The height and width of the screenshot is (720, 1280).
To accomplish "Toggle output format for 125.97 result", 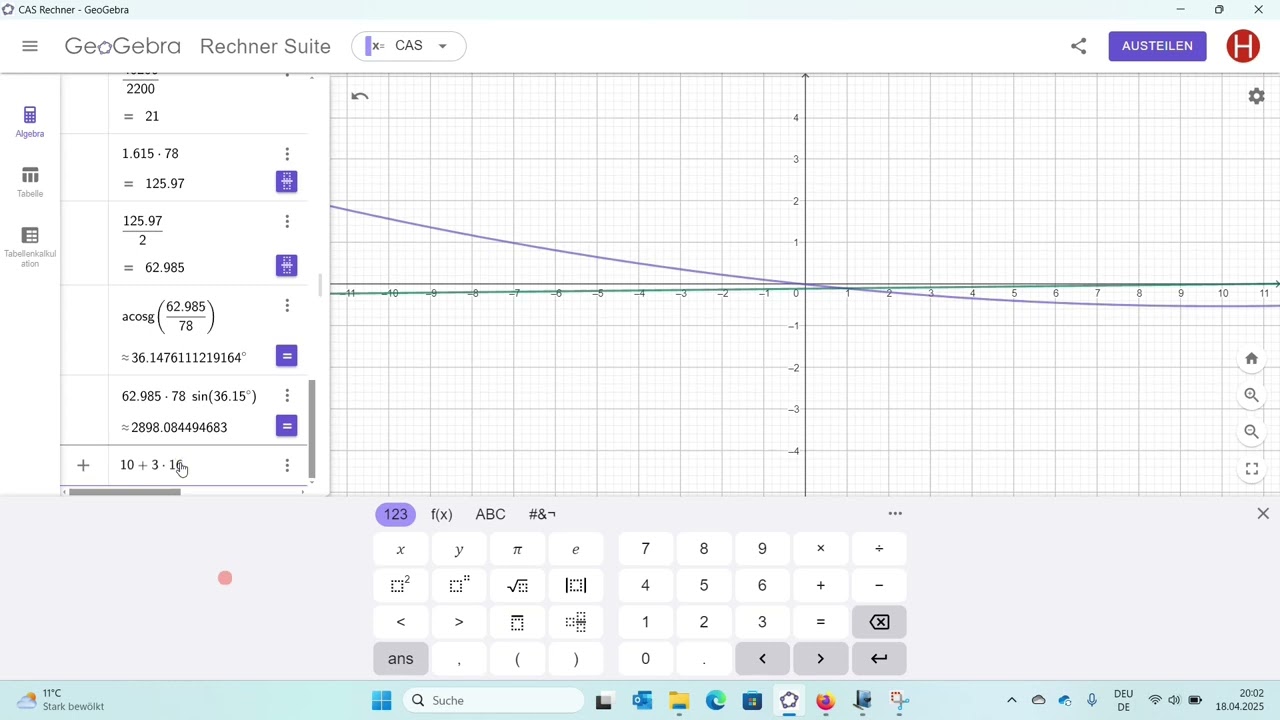I will pos(287,182).
